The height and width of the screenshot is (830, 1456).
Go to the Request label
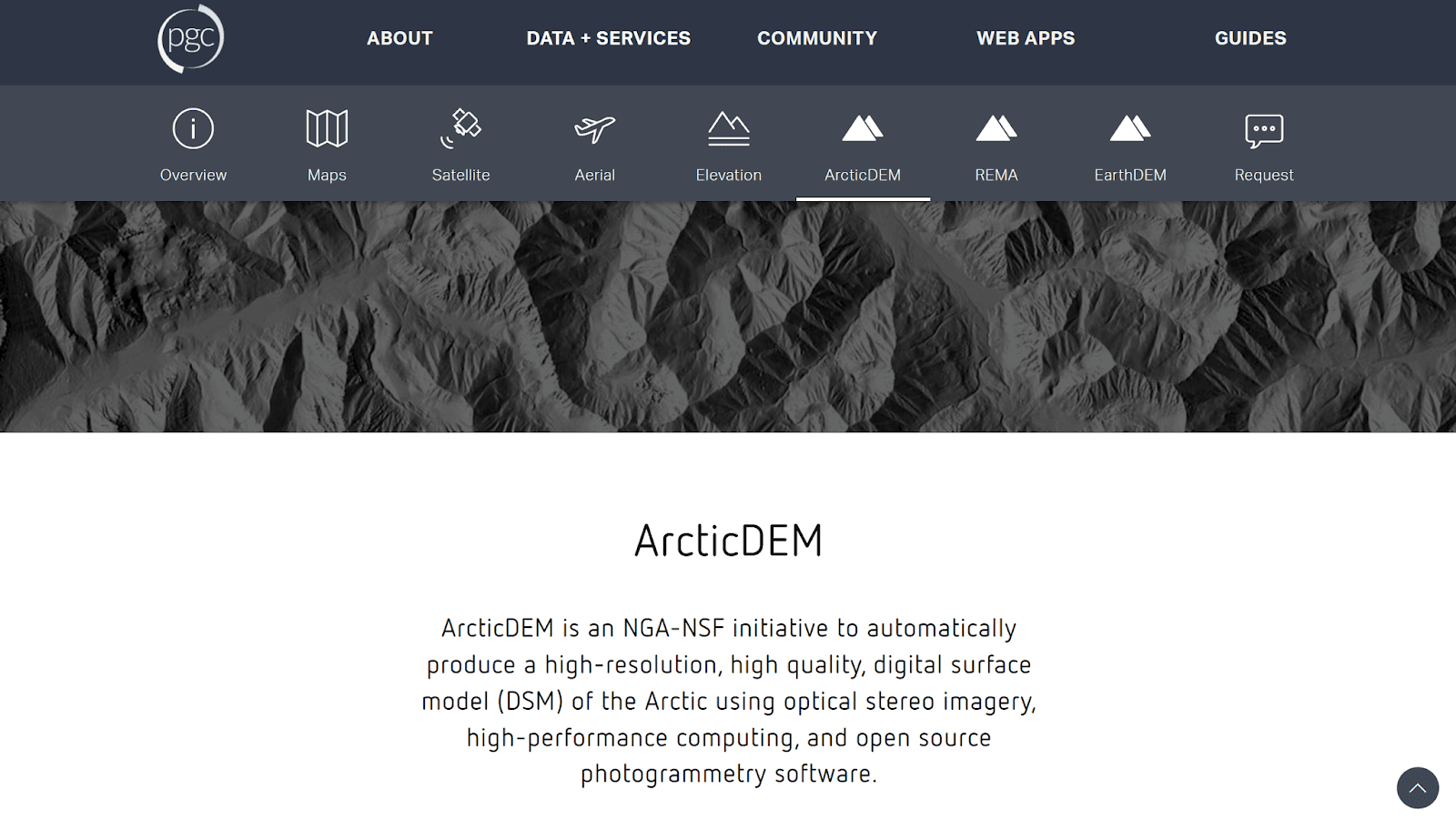1264,175
